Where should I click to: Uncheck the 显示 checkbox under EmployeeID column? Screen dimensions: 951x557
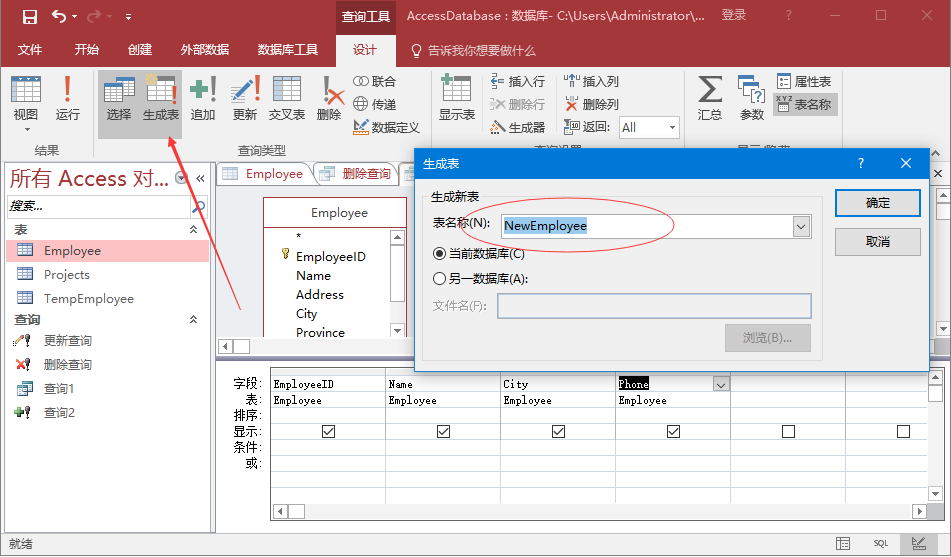coord(328,432)
